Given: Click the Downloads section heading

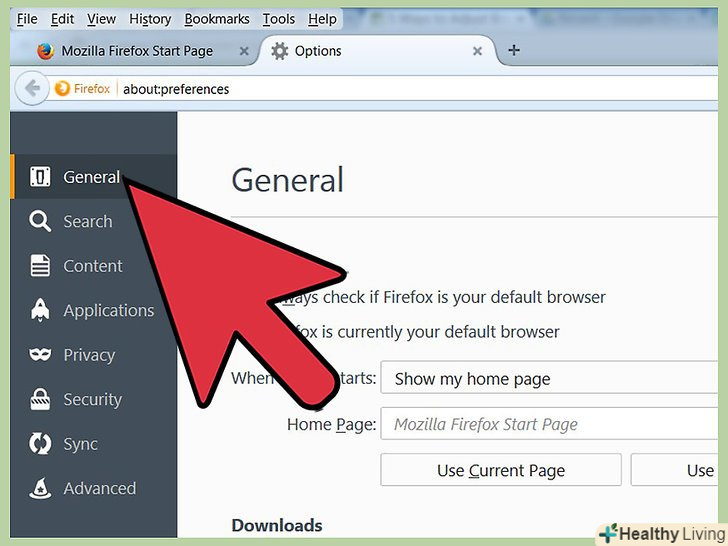Looking at the screenshot, I should coord(277,526).
